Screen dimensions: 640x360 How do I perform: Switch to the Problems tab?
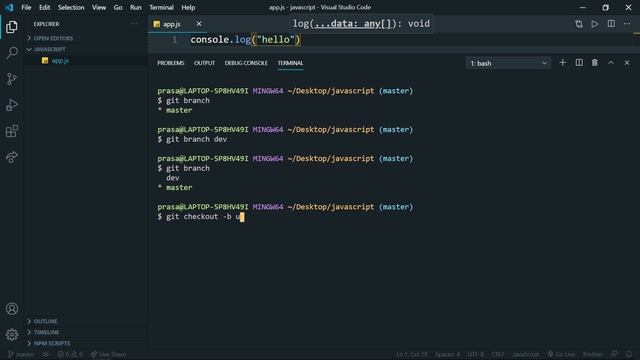click(171, 63)
